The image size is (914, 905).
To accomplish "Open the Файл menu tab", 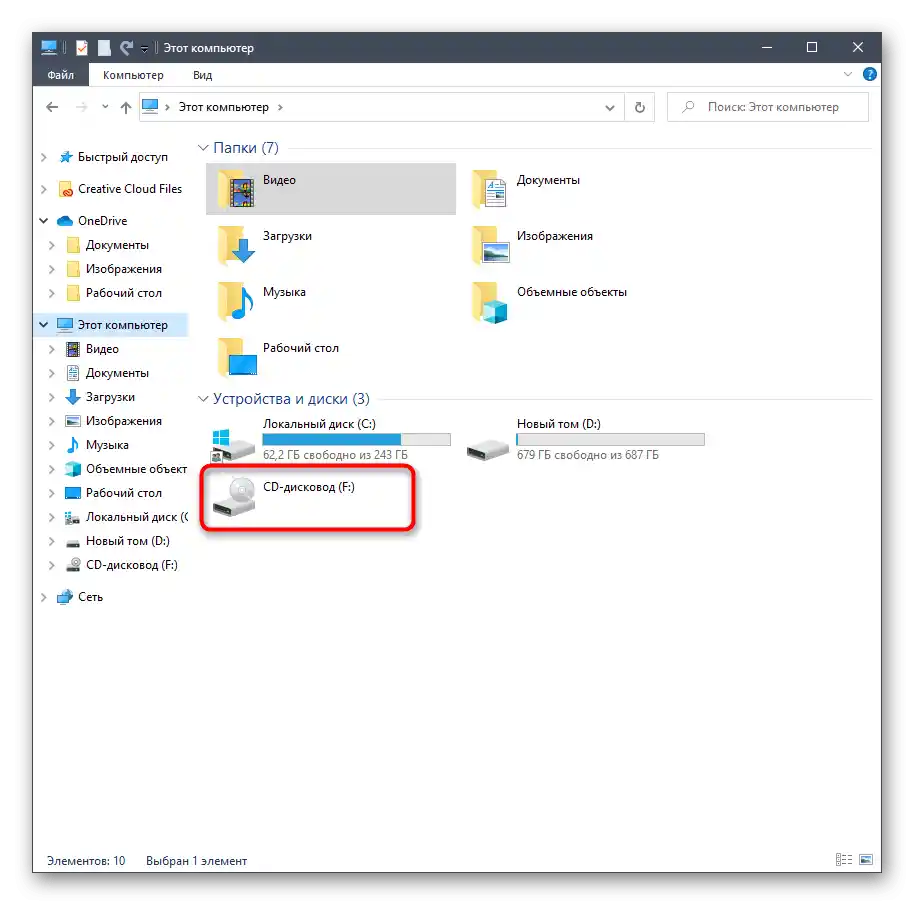I will (x=61, y=75).
